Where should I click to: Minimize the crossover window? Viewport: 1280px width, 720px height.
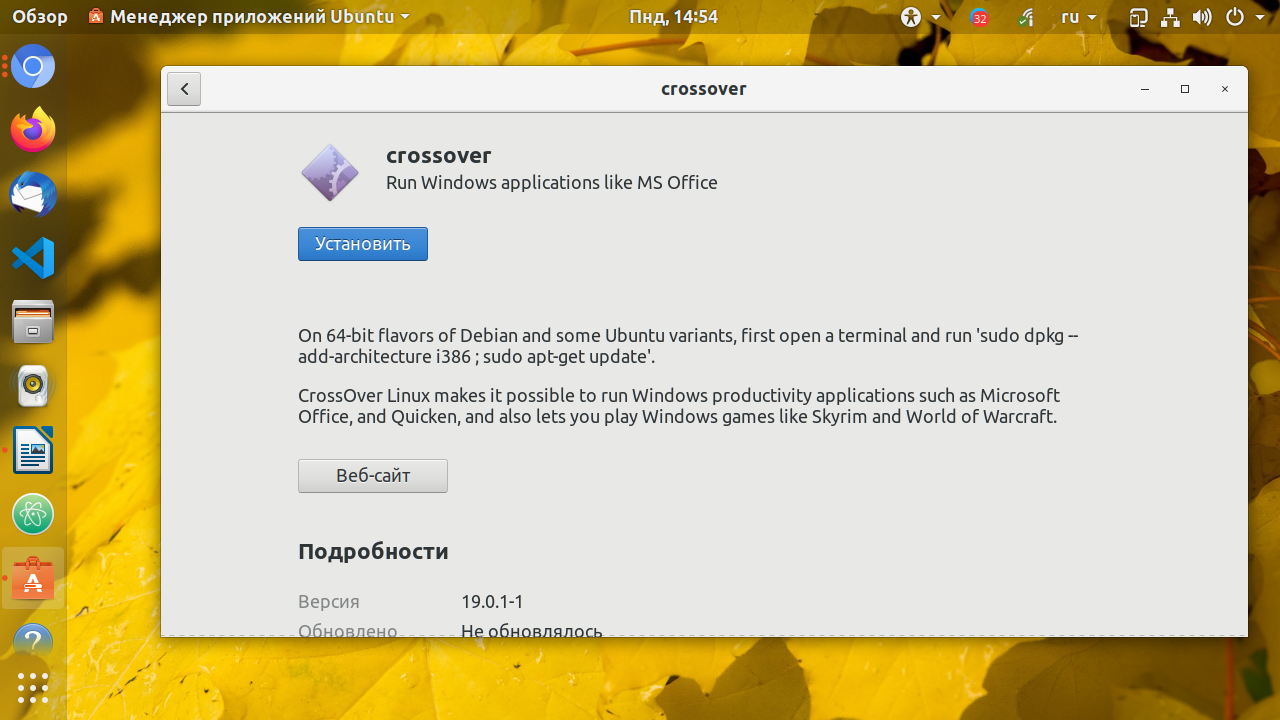pos(1145,89)
